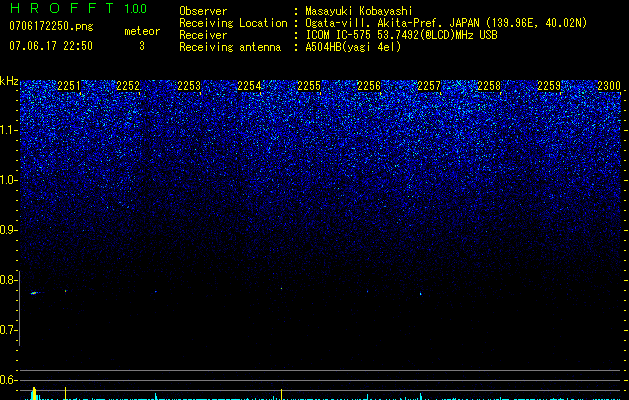The height and width of the screenshot is (400, 629).
Task: Click the cyan meteor echo just before 2257
Action: (420, 294)
